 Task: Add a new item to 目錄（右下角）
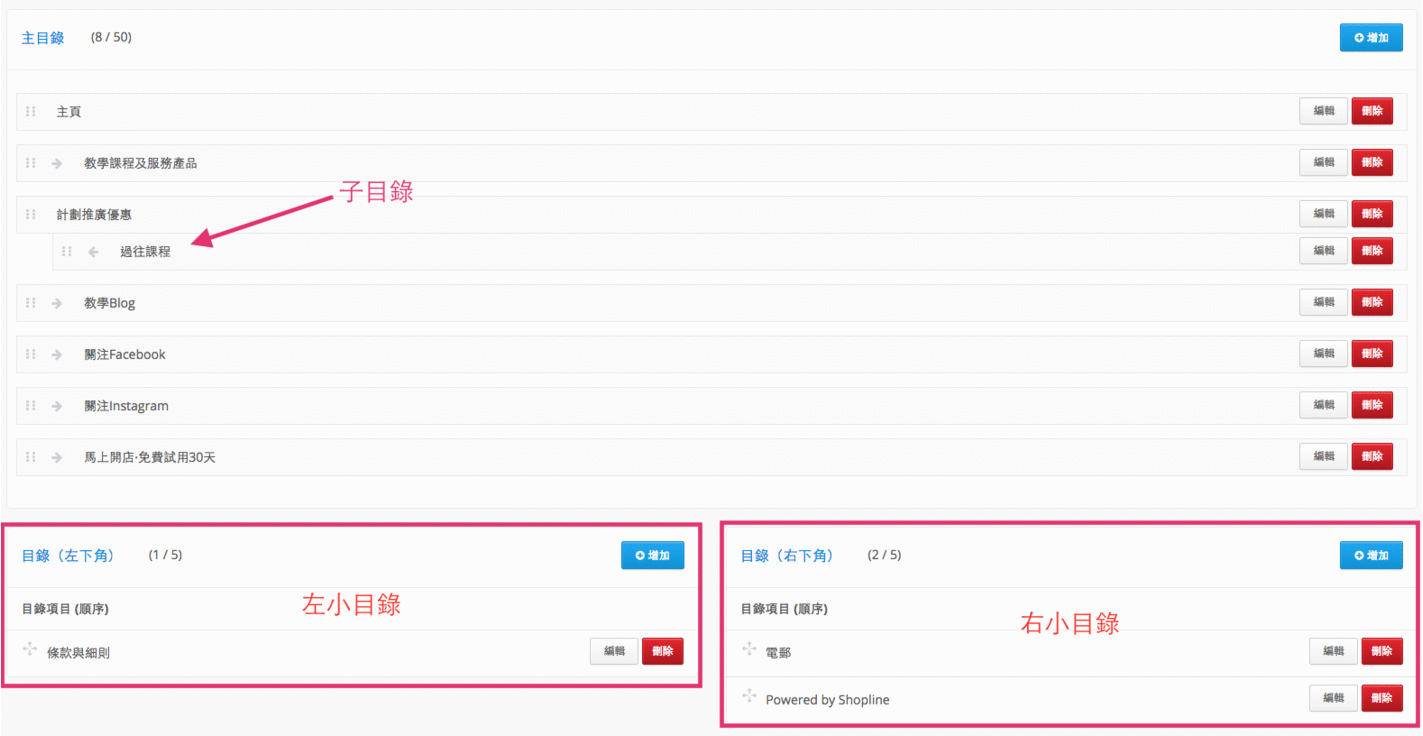(1371, 555)
